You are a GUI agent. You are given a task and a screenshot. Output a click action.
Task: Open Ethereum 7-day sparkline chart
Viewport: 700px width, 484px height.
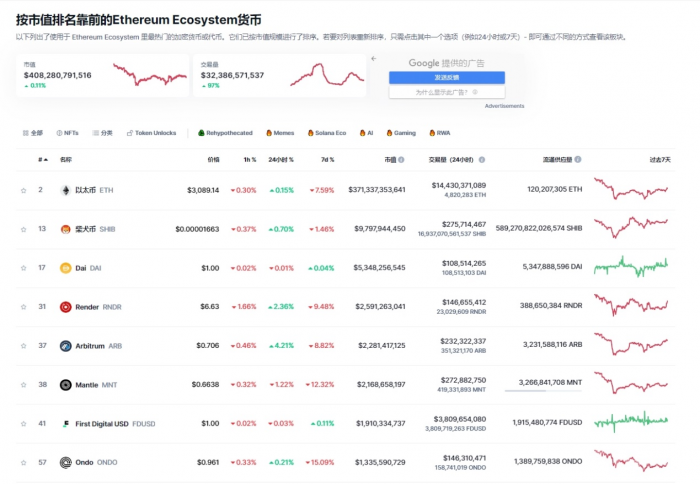[x=631, y=189]
